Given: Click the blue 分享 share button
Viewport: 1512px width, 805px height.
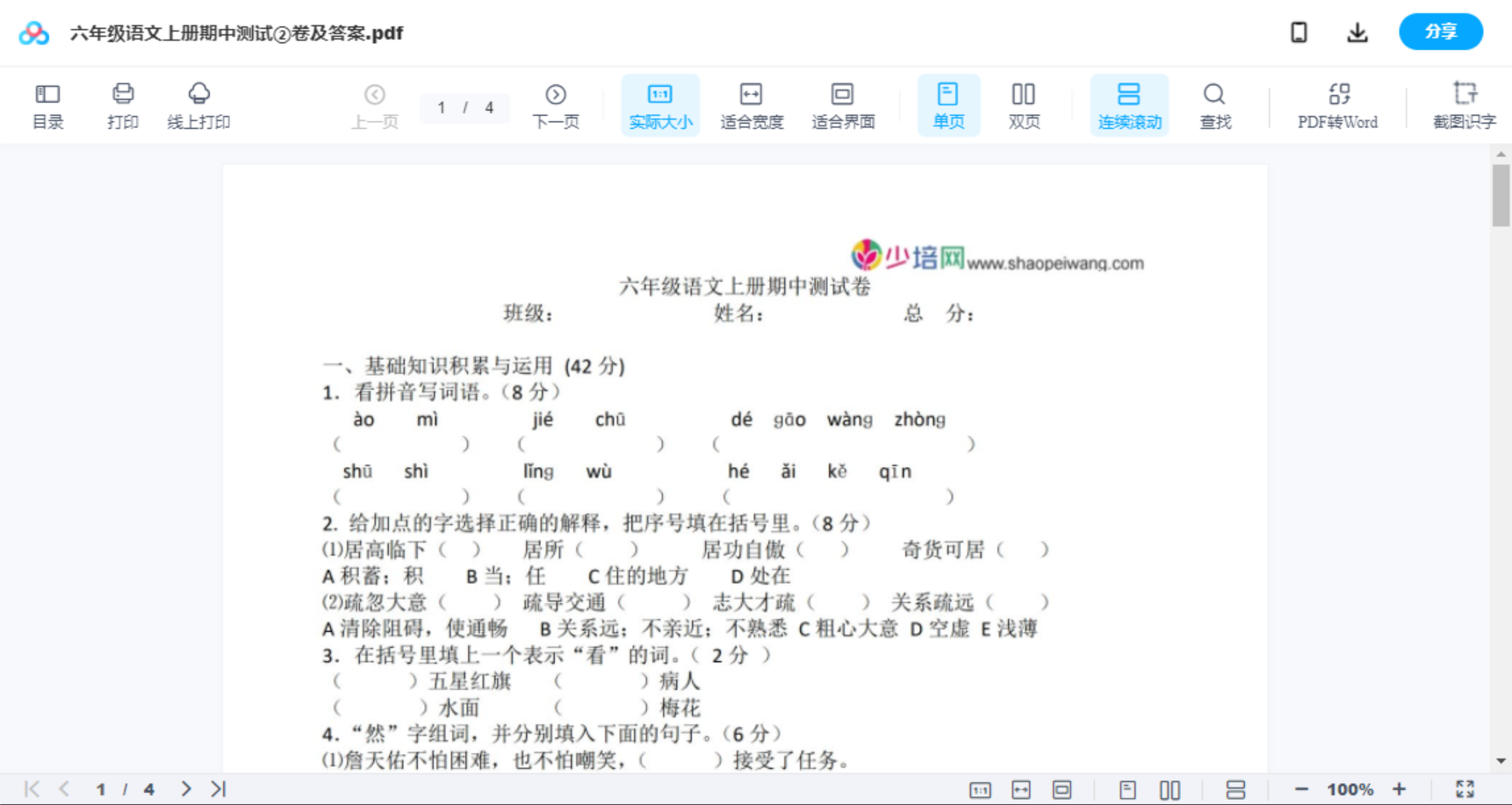Looking at the screenshot, I should (1440, 32).
